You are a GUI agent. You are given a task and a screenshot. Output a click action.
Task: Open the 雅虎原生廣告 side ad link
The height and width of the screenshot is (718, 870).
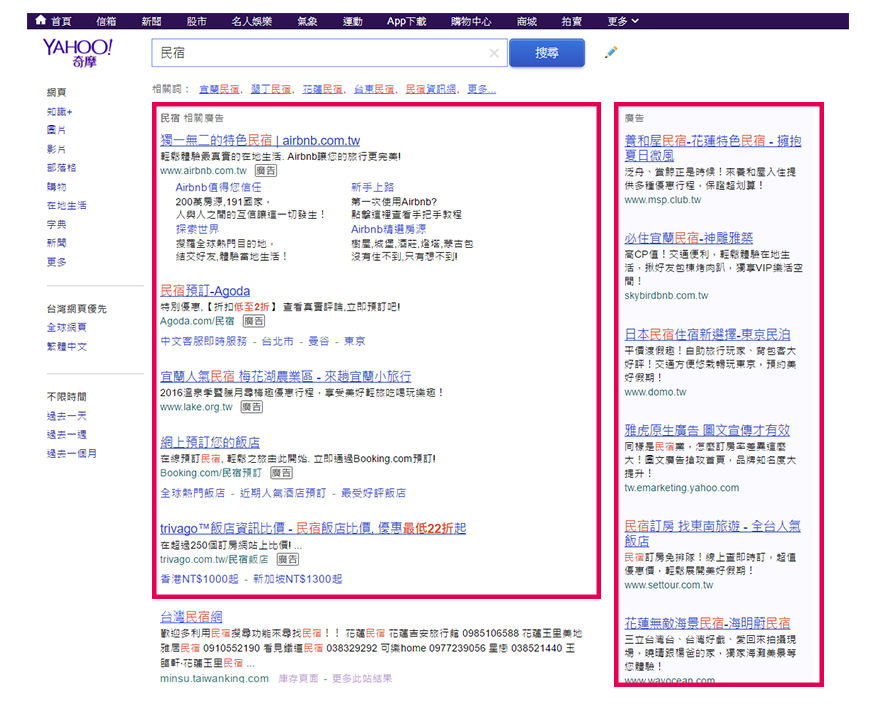707,430
